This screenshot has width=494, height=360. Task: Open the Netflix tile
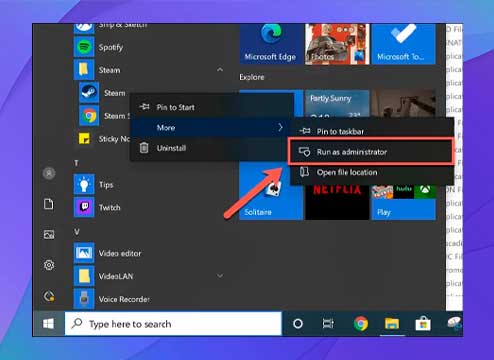[337, 202]
